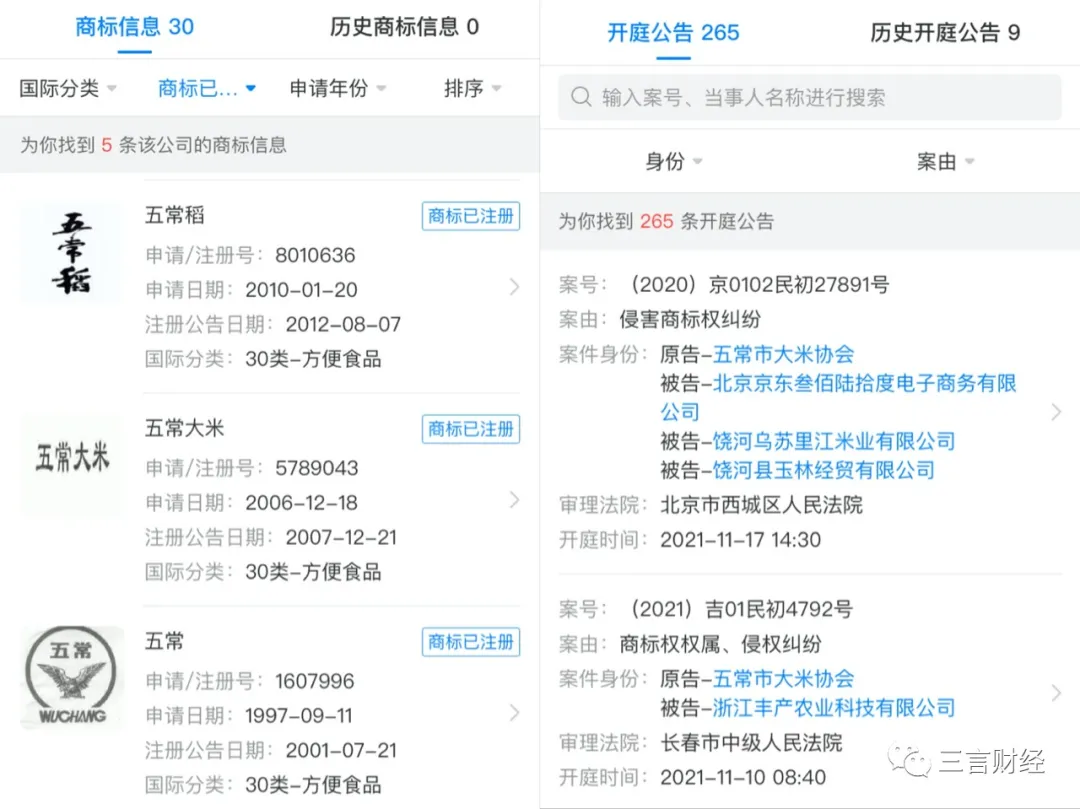Viewport: 1080px width, 809px height.
Task: Open 饶河乌苏里江米业有限公司 link
Action: point(833,441)
